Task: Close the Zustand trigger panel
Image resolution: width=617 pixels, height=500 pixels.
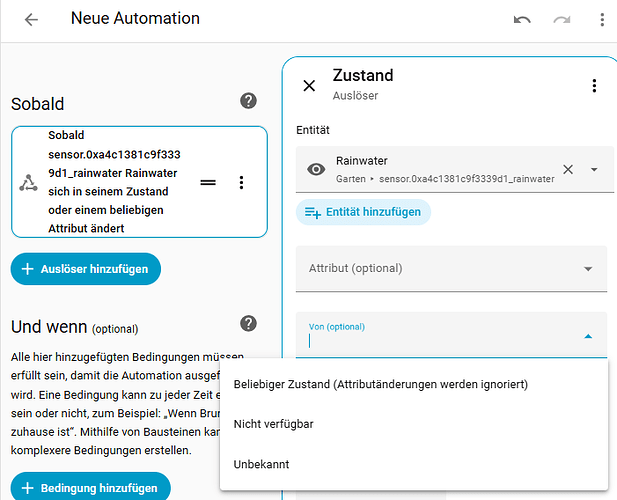Action: pos(309,86)
